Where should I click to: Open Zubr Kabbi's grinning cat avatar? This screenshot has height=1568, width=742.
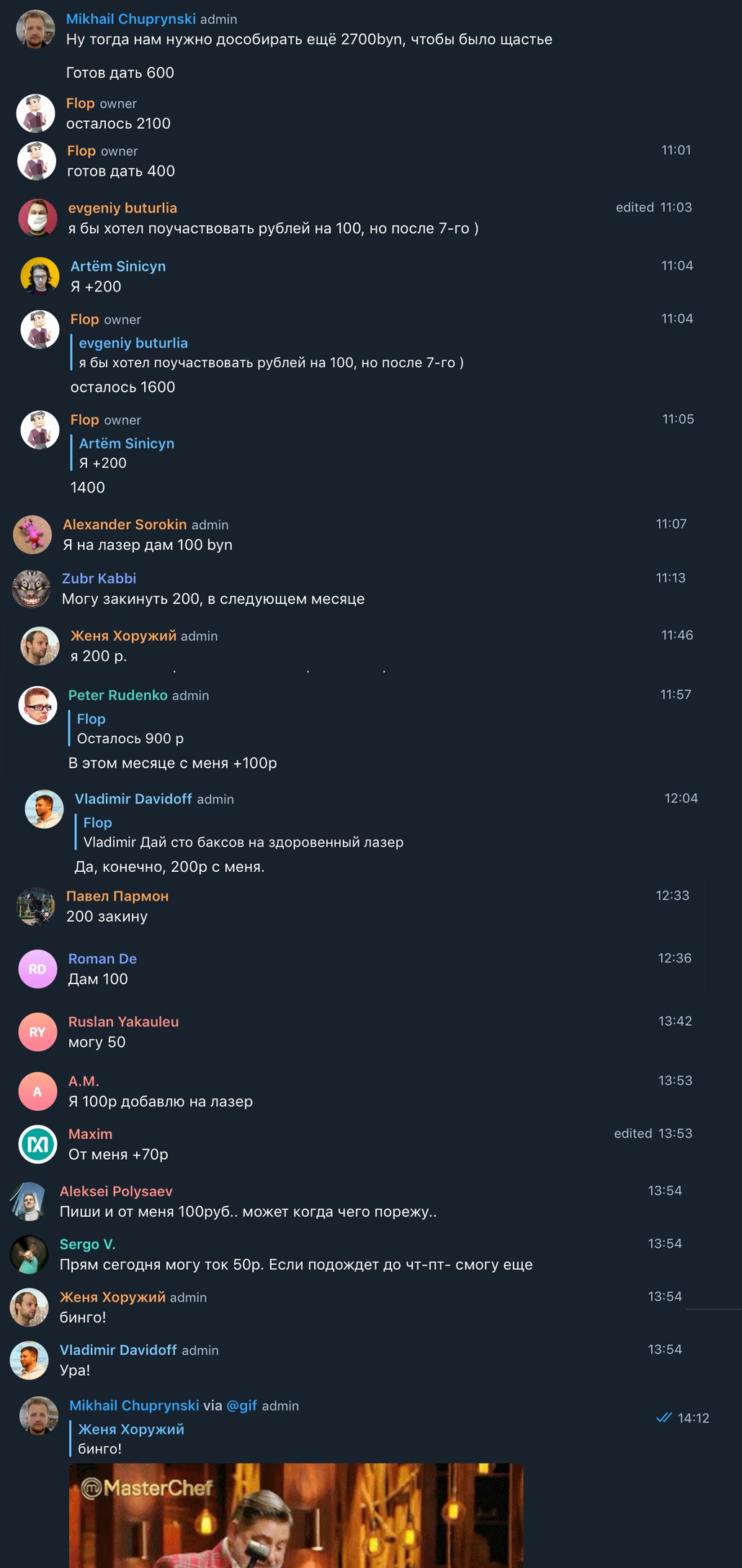coord(32,588)
